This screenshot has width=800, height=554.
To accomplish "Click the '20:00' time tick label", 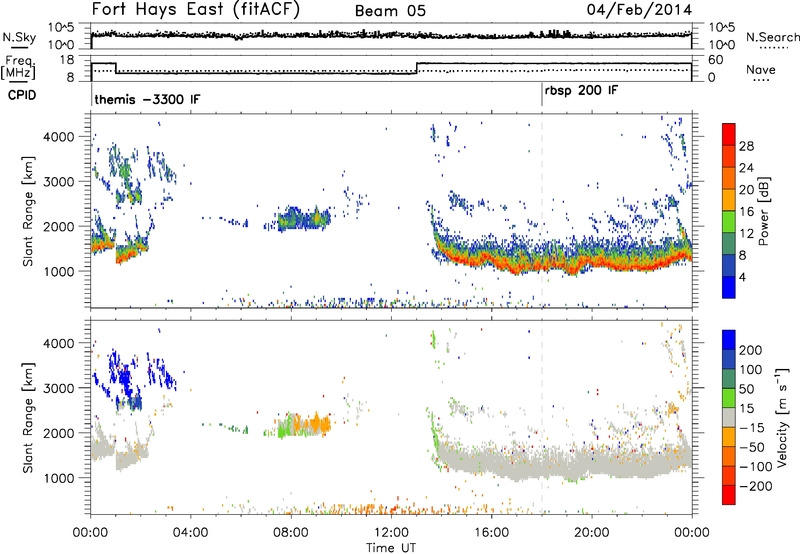I will point(591,533).
